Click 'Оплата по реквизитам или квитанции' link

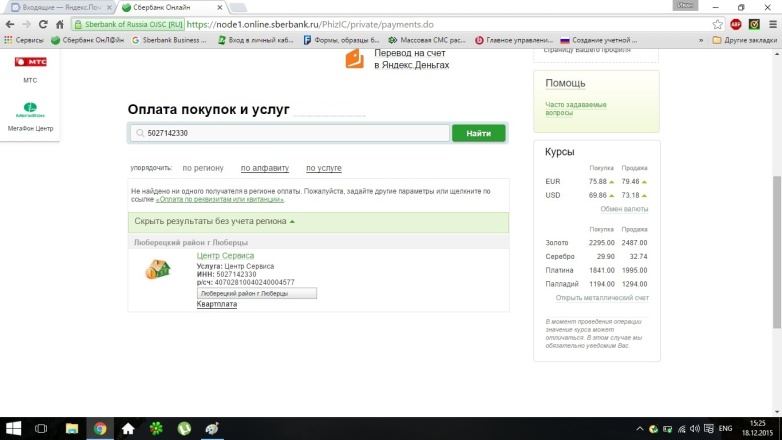click(219, 199)
